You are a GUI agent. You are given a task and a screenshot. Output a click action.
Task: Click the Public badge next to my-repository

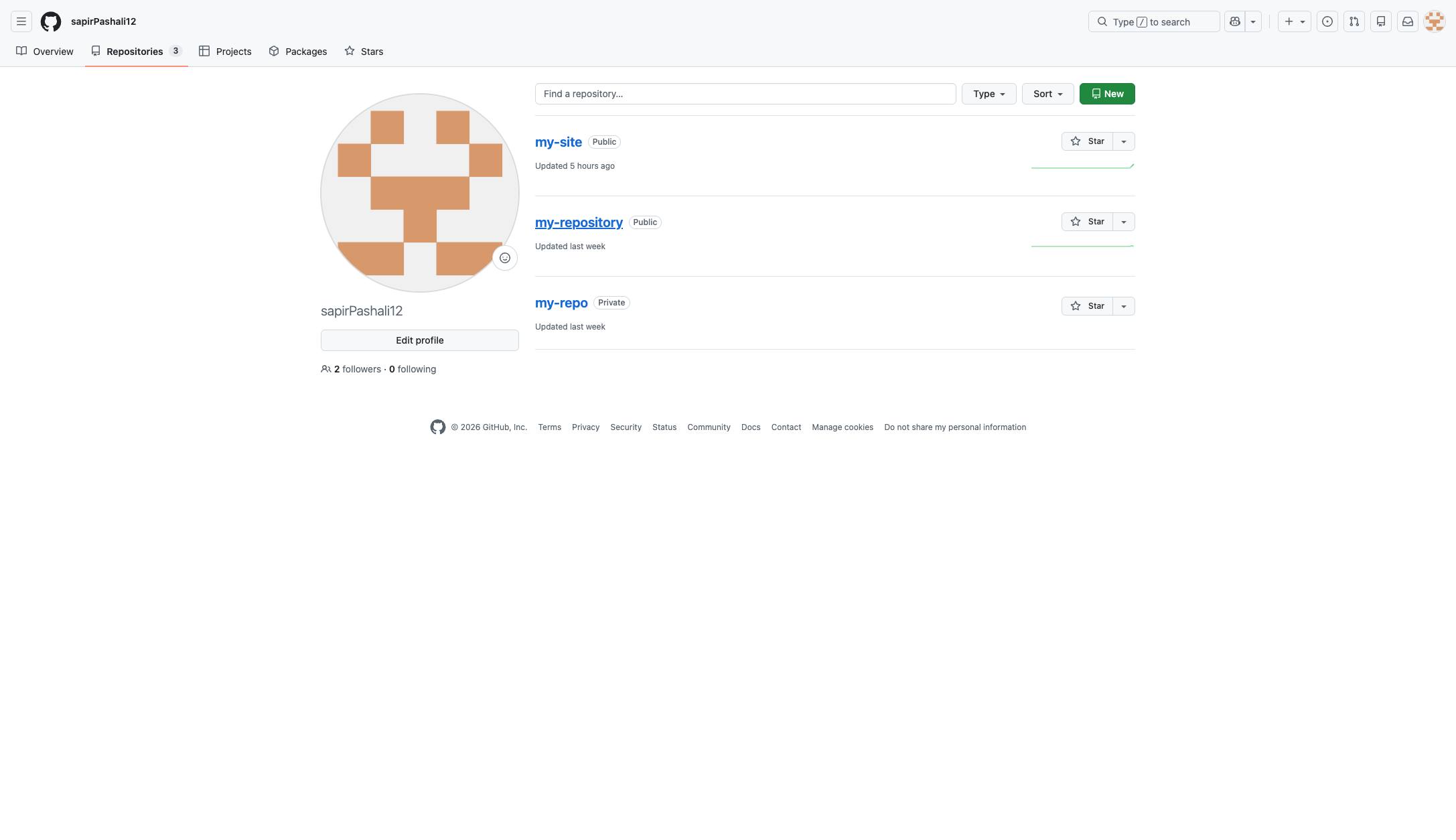tap(645, 222)
